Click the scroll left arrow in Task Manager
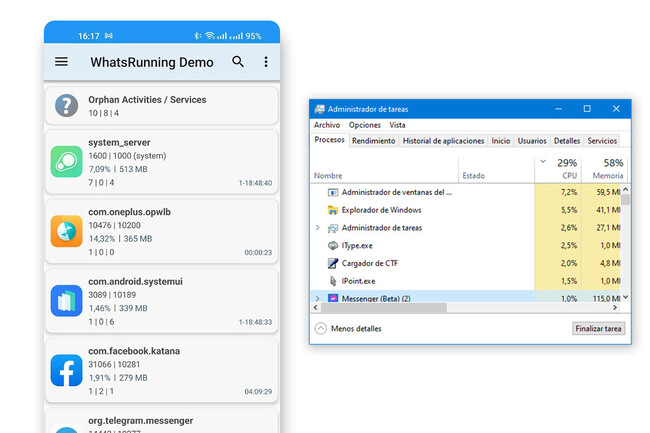Image resolution: width=650 pixels, height=433 pixels. (316, 307)
